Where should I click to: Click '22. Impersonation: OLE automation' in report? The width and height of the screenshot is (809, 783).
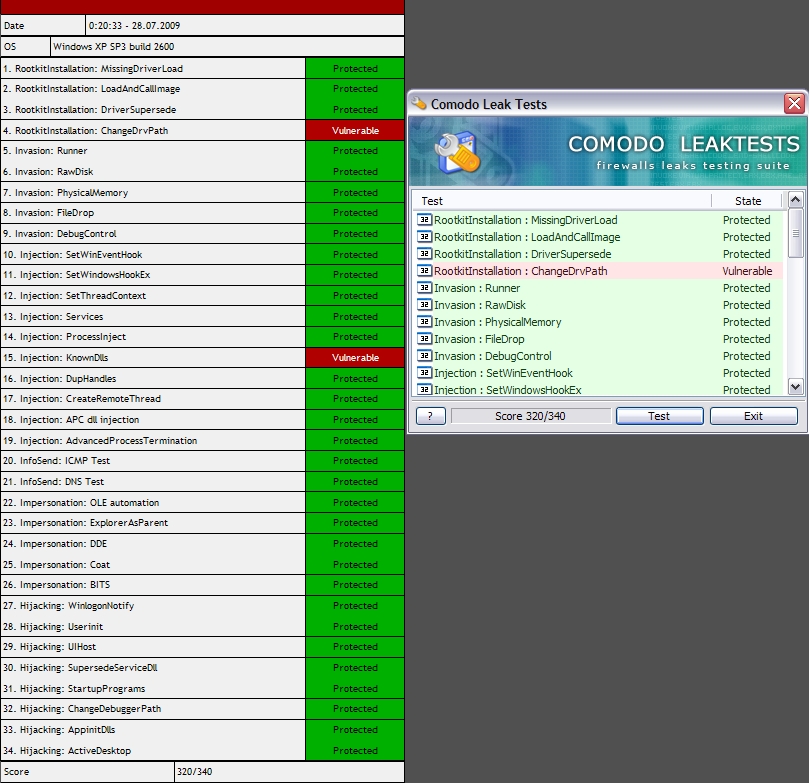[x=80, y=502]
